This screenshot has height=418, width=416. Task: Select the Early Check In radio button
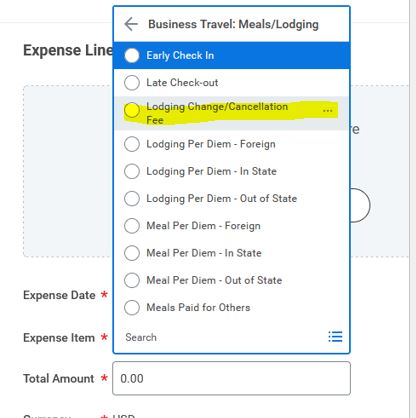[x=132, y=55]
